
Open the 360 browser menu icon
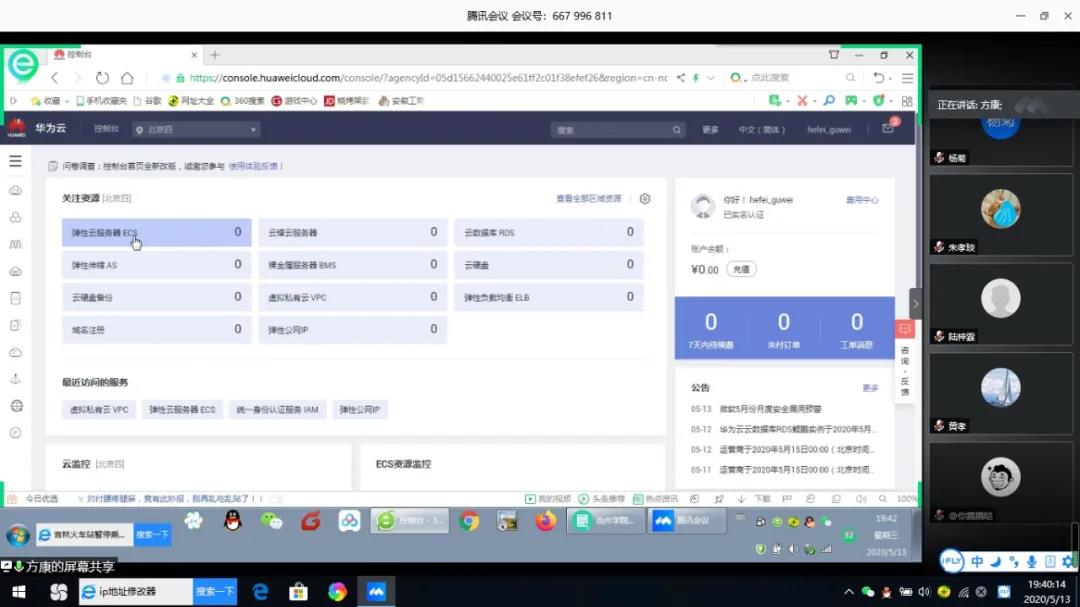908,78
